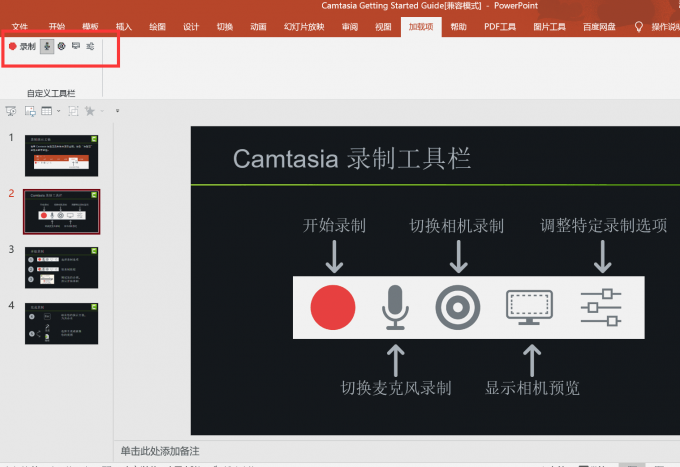Switch to the 绘图 ribbon tab
The width and height of the screenshot is (680, 467).
click(157, 27)
